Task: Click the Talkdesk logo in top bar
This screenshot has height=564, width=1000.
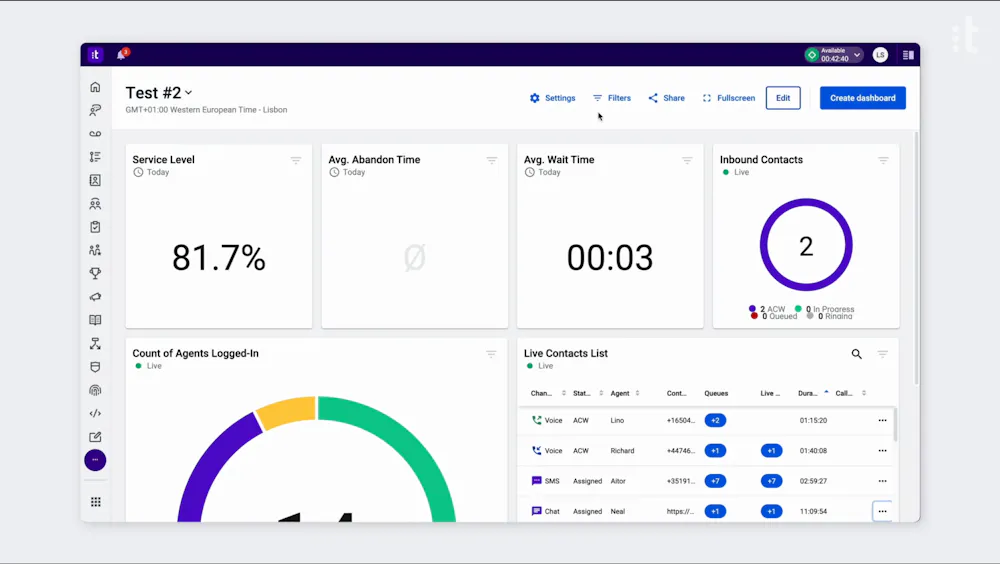Action: point(95,55)
